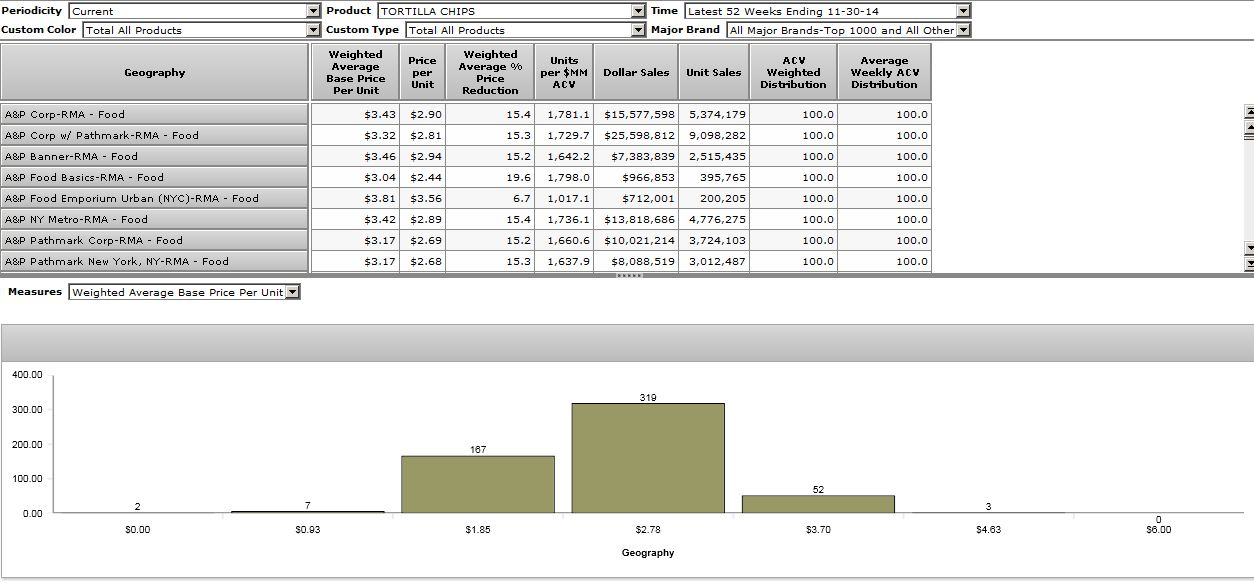
Task: Select the A&P NY Metro-RMA - Food row
Action: 155,219
